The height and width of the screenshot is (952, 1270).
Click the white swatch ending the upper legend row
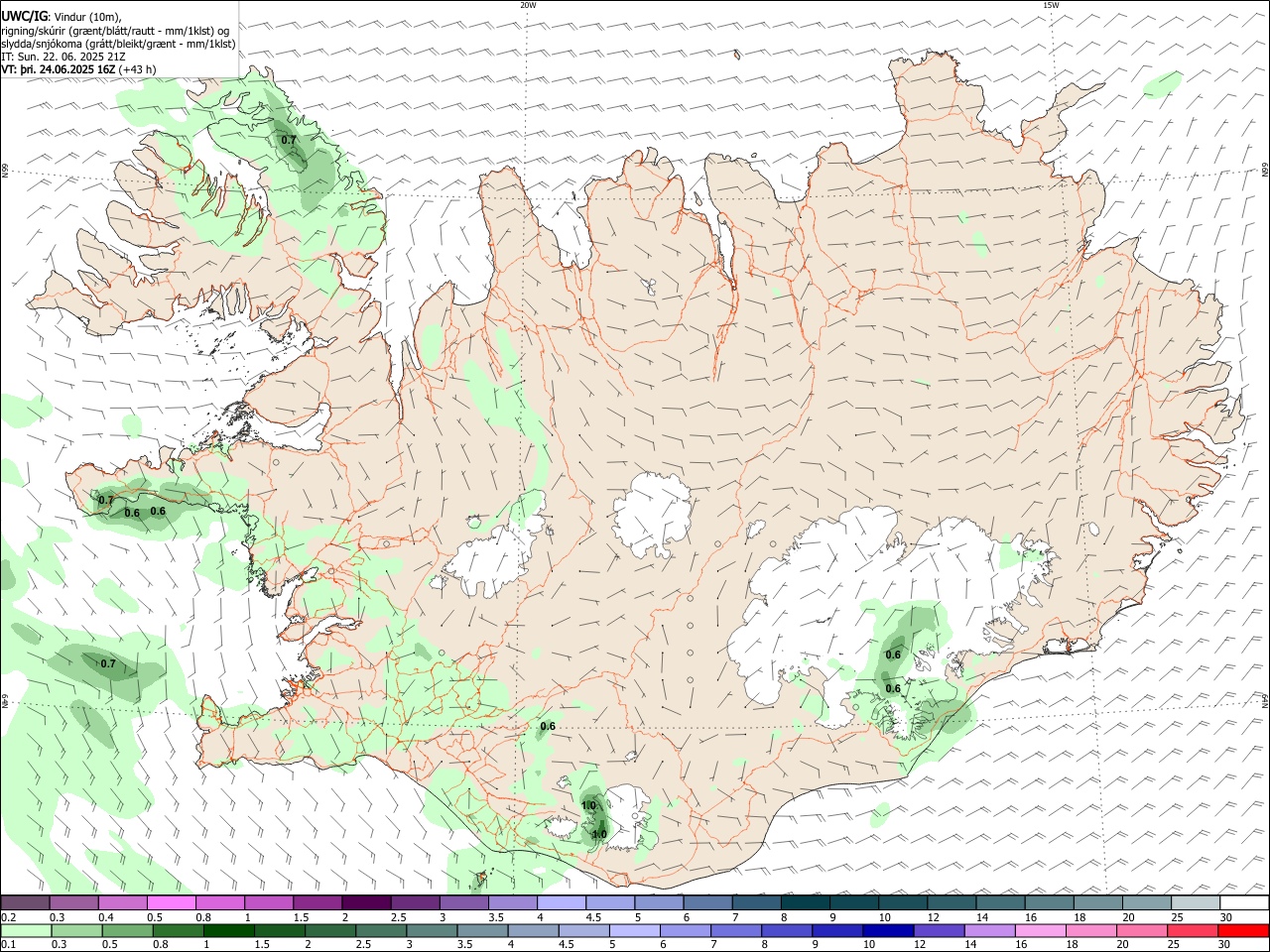[x=1243, y=903]
